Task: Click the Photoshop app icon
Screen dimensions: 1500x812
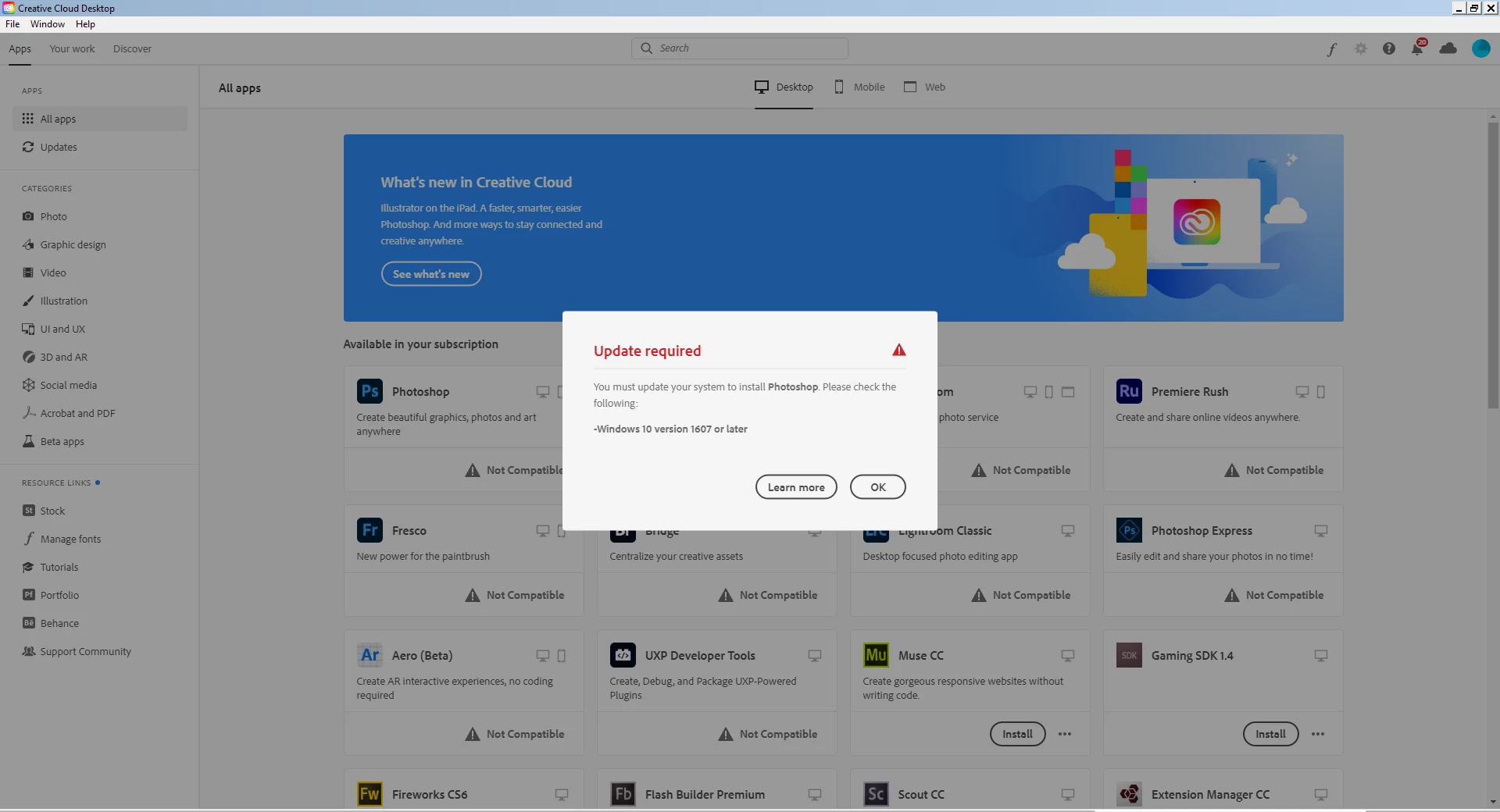Action: [x=370, y=391]
